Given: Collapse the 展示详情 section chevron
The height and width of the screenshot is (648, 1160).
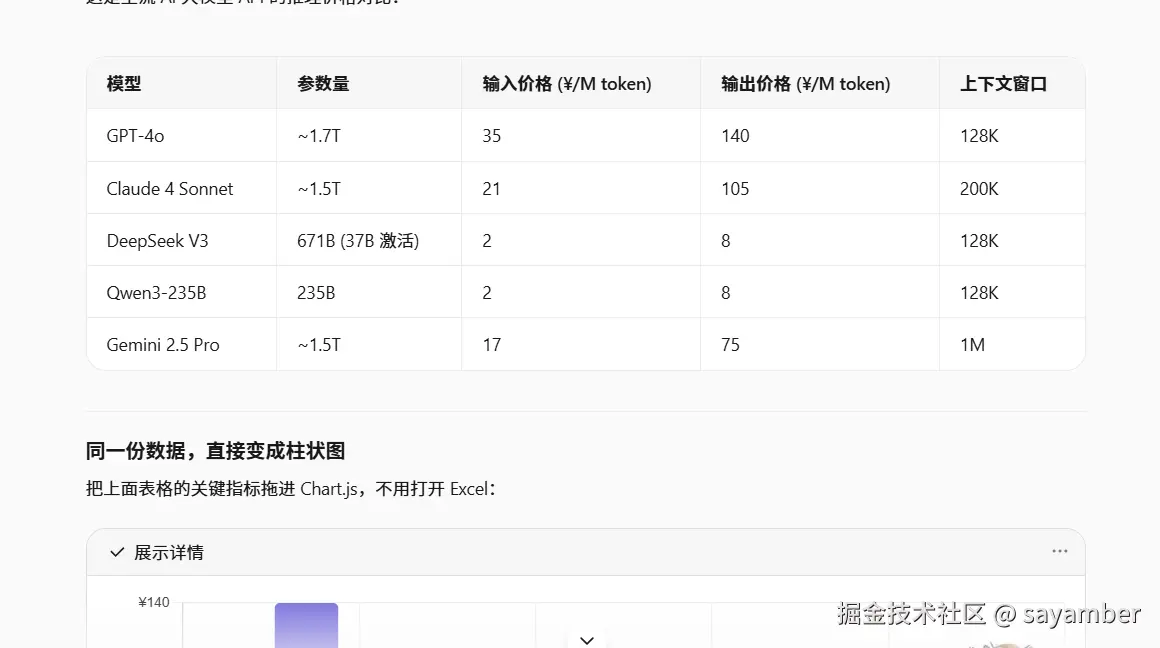Looking at the screenshot, I should (x=117, y=553).
